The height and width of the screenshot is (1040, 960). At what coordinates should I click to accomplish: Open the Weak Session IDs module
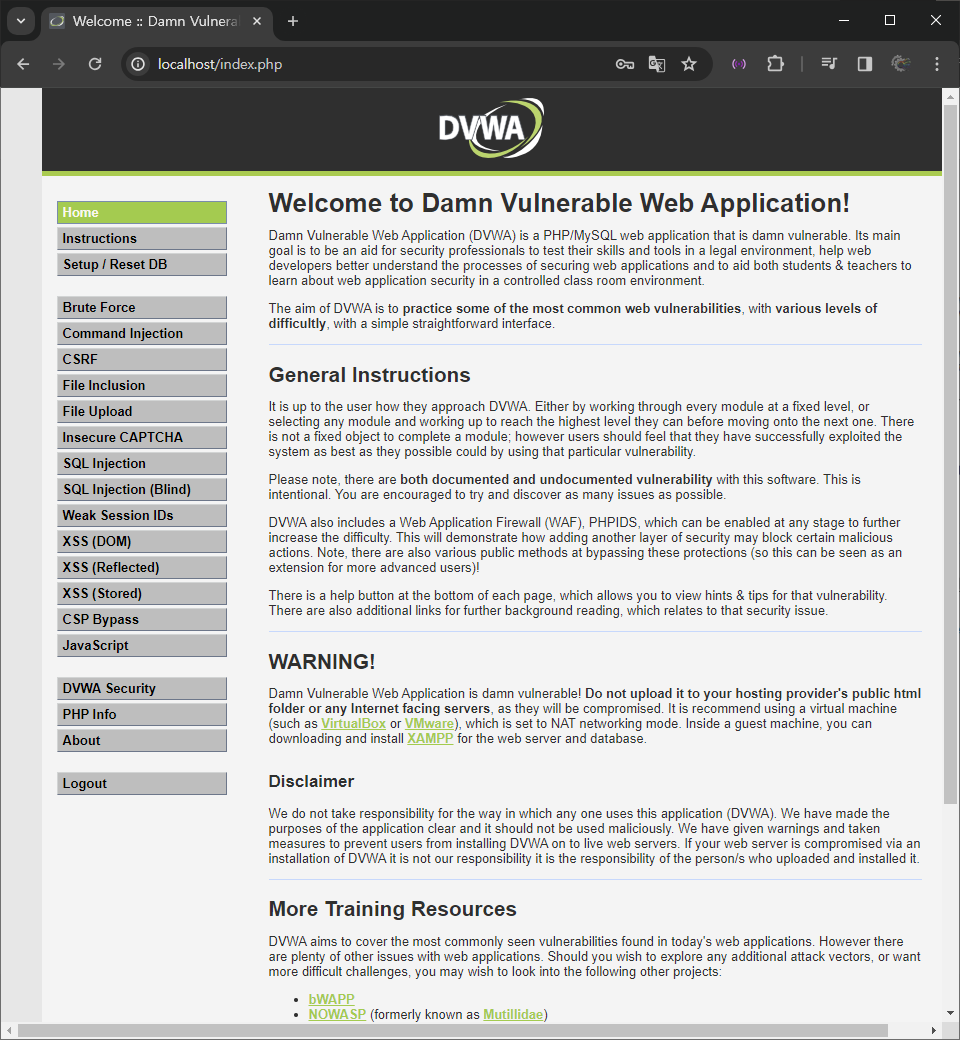pyautogui.click(x=142, y=515)
